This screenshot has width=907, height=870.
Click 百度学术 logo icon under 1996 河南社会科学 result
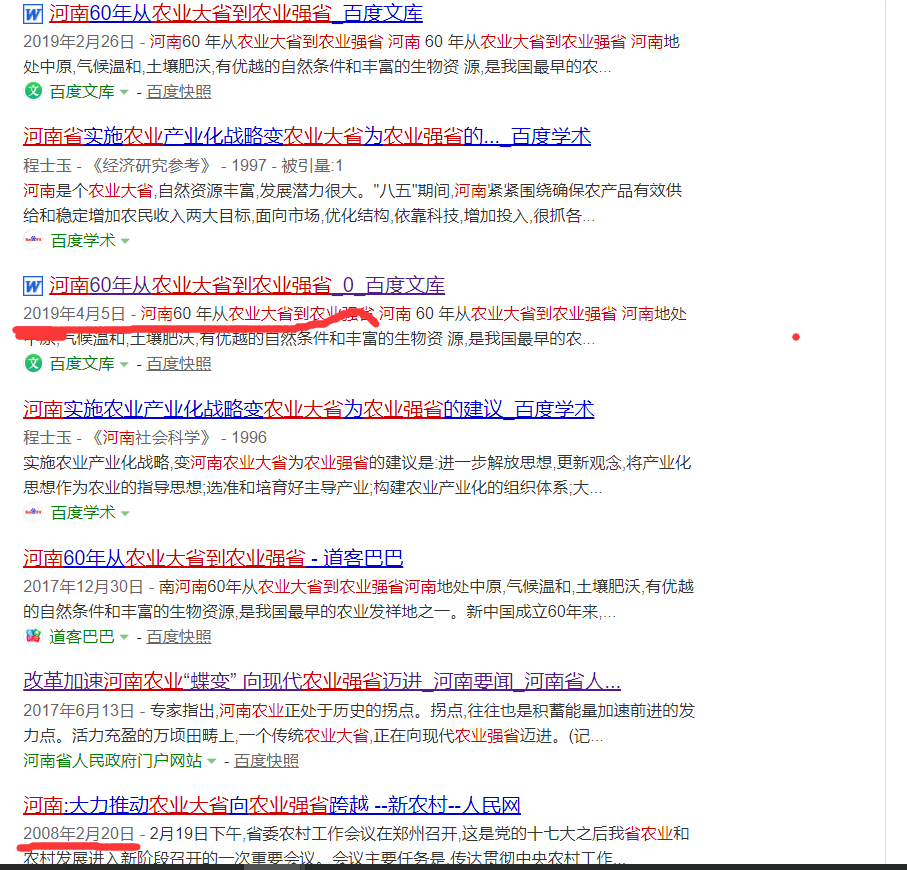point(34,511)
